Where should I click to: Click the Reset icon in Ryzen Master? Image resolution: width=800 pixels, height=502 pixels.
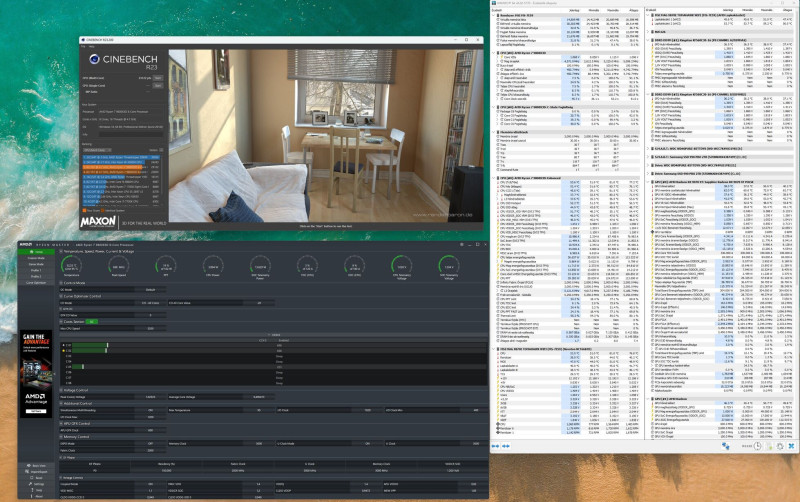pyautogui.click(x=31, y=478)
